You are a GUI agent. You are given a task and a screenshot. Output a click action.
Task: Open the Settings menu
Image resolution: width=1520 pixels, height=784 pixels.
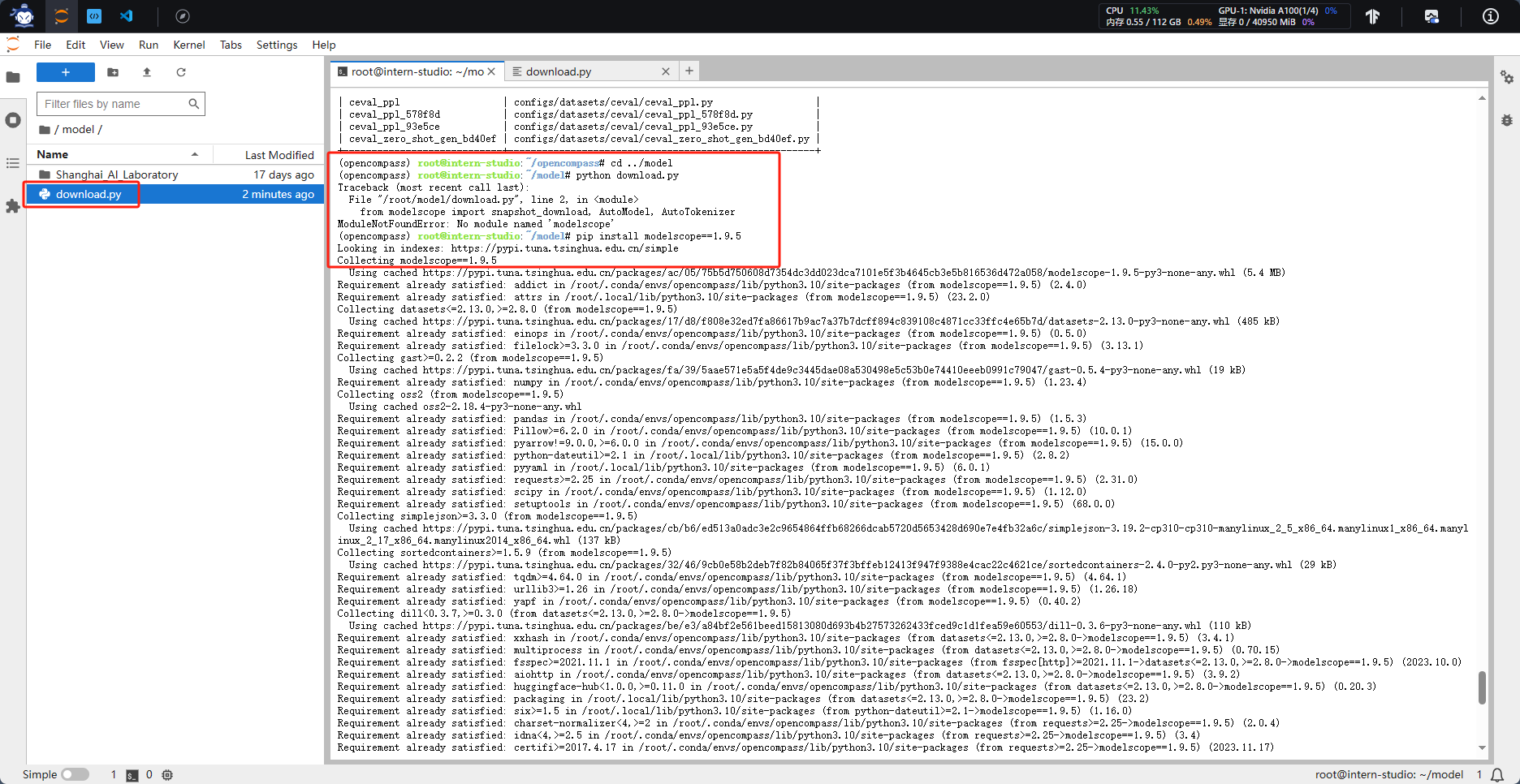click(x=277, y=45)
